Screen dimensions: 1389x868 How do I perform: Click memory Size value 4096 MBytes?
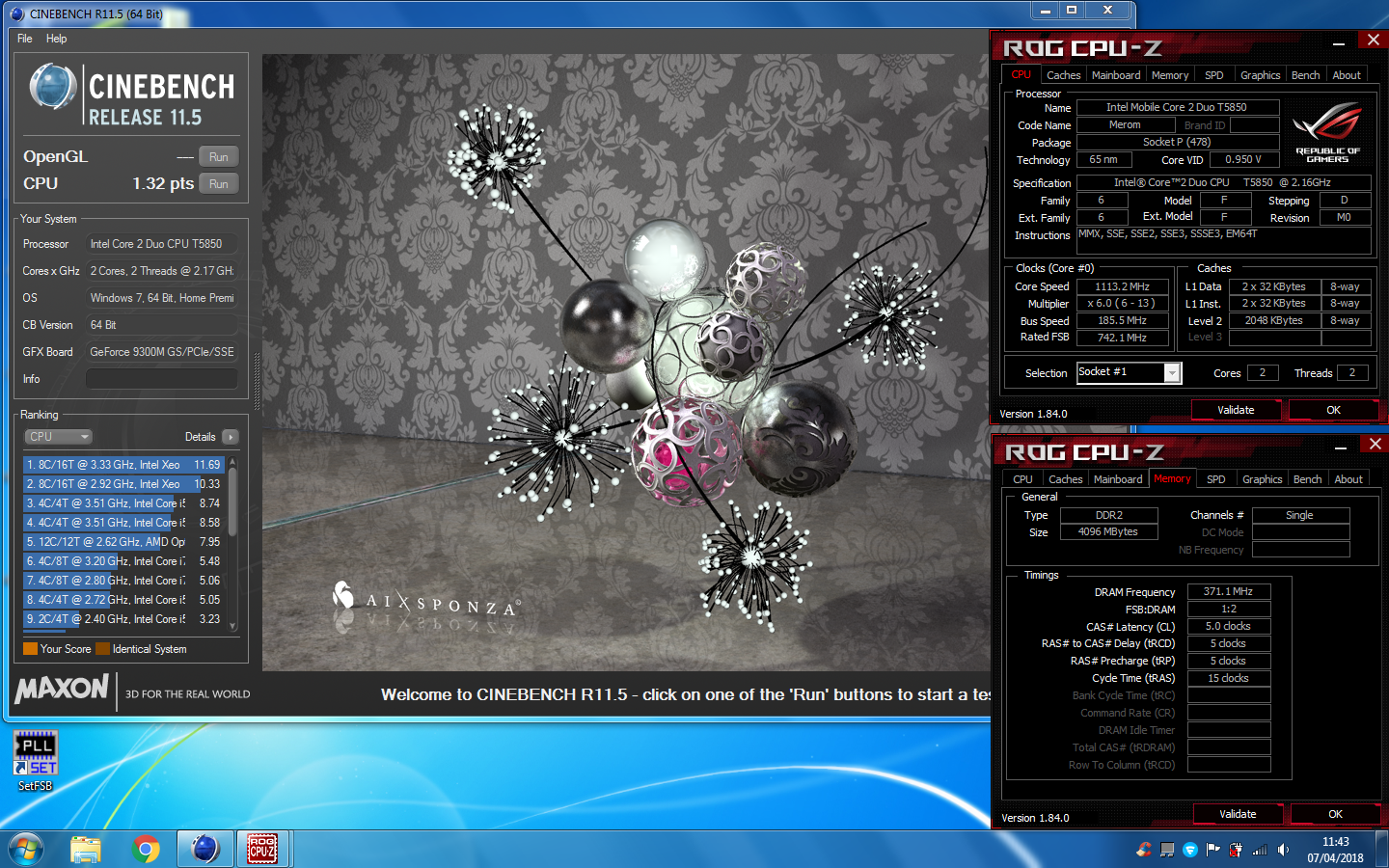click(x=1107, y=532)
